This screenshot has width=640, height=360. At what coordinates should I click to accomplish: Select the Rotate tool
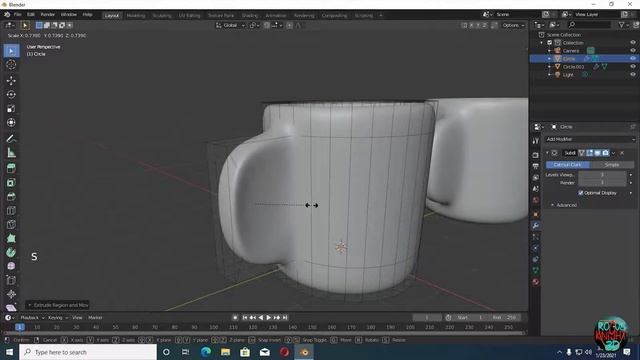click(x=11, y=94)
